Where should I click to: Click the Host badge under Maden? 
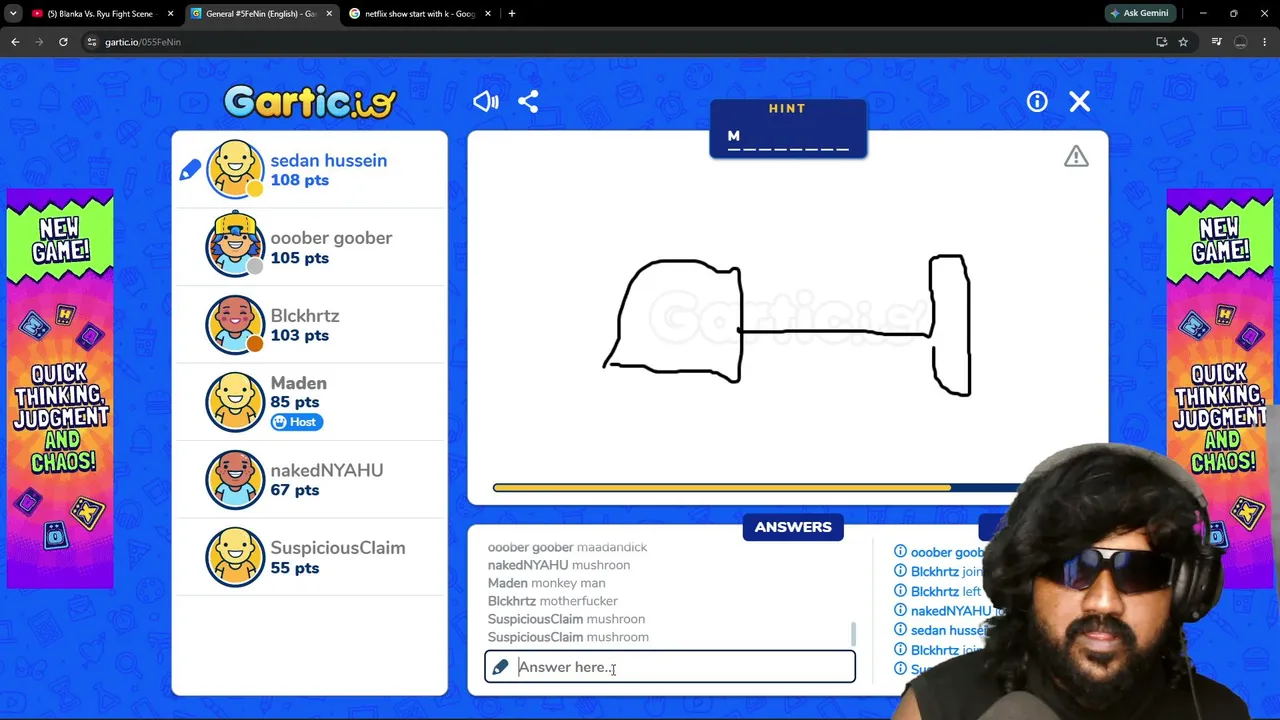[296, 422]
